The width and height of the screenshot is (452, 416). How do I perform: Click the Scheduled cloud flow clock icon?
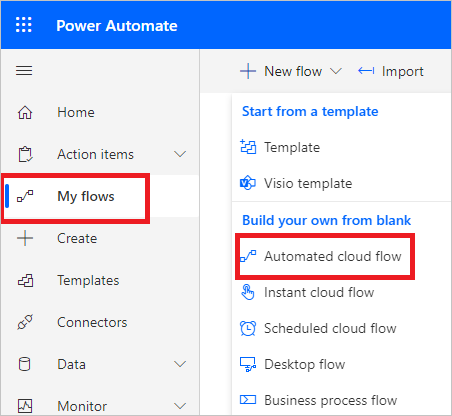[248, 328]
